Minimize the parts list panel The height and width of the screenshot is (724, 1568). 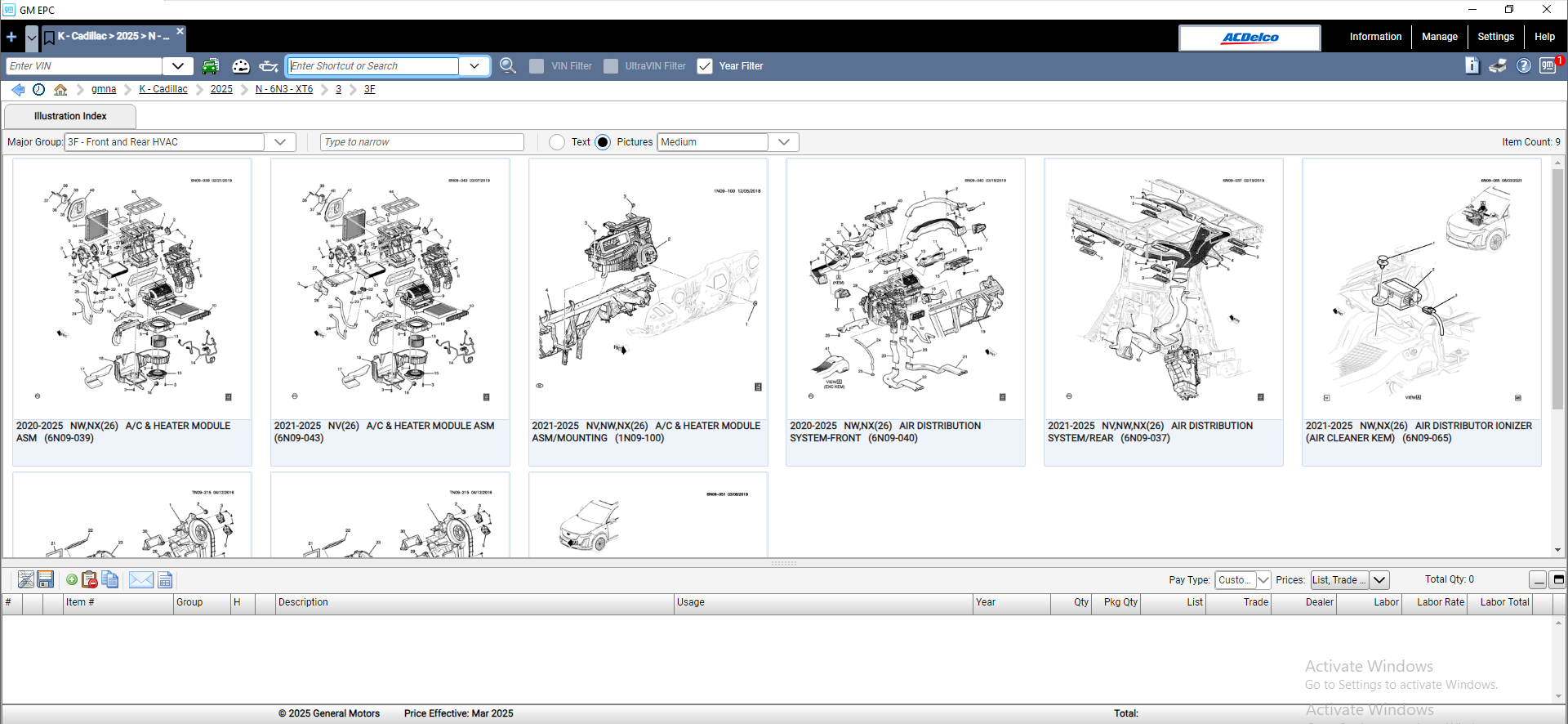pyautogui.click(x=1539, y=580)
